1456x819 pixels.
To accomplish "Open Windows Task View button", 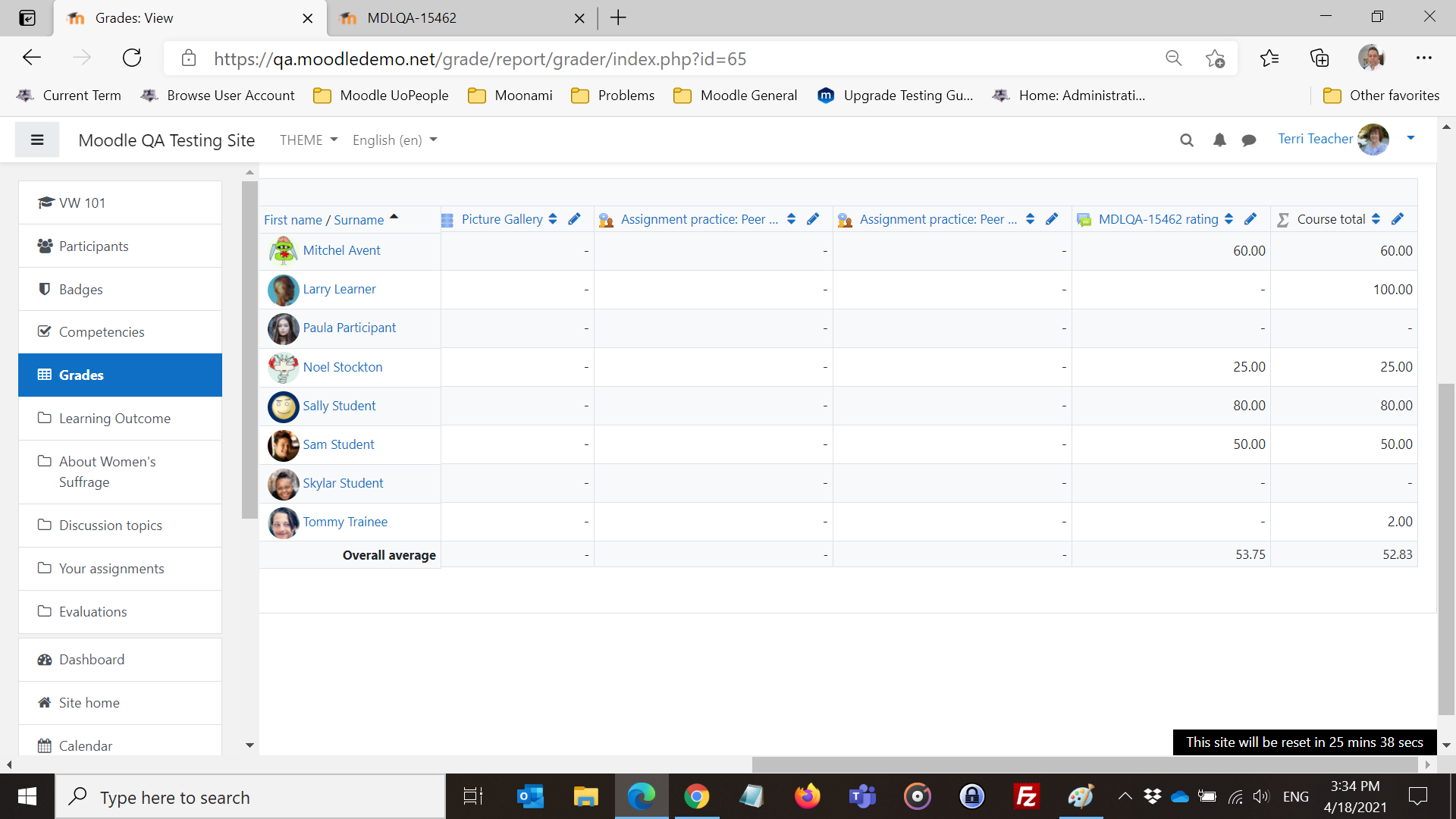I will coord(473,796).
